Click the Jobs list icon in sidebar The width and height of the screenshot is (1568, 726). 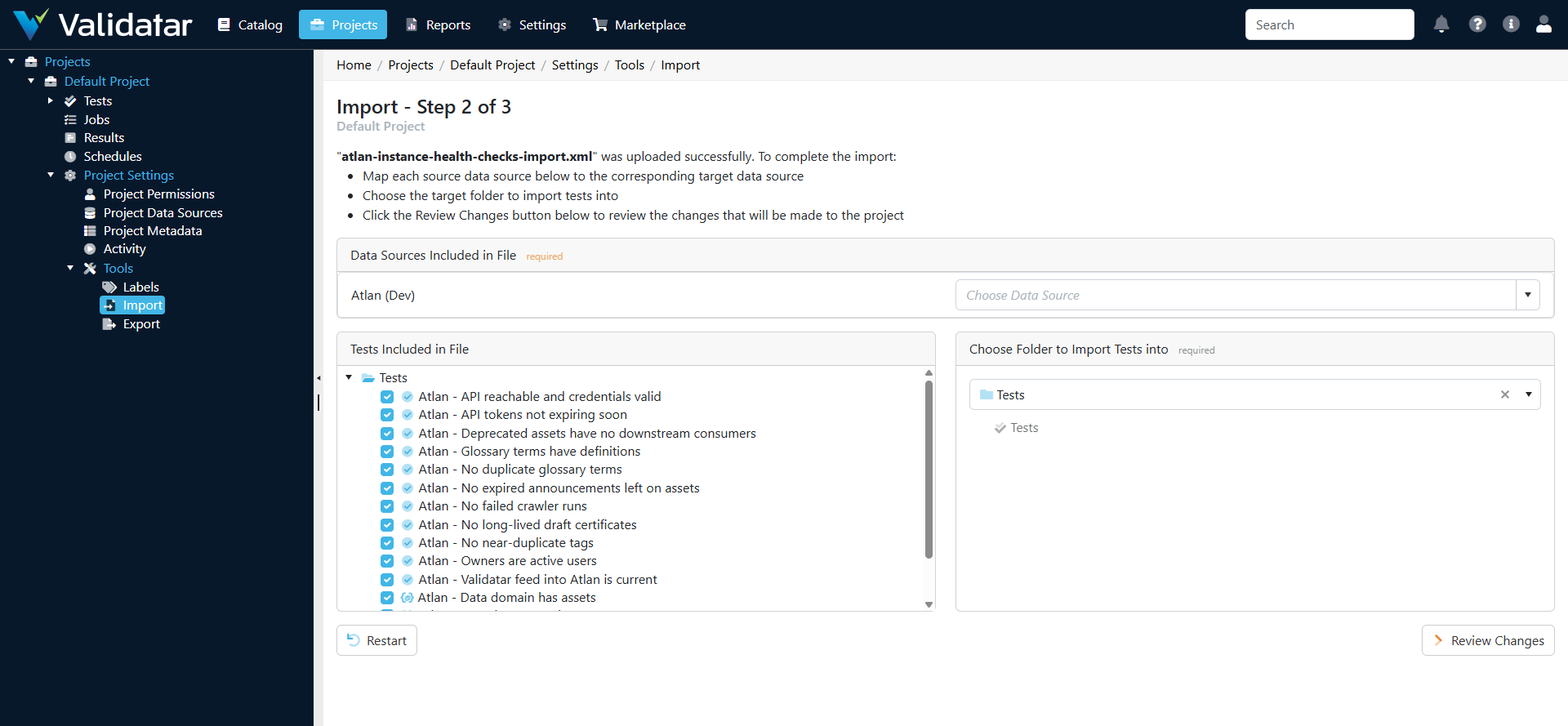(70, 119)
